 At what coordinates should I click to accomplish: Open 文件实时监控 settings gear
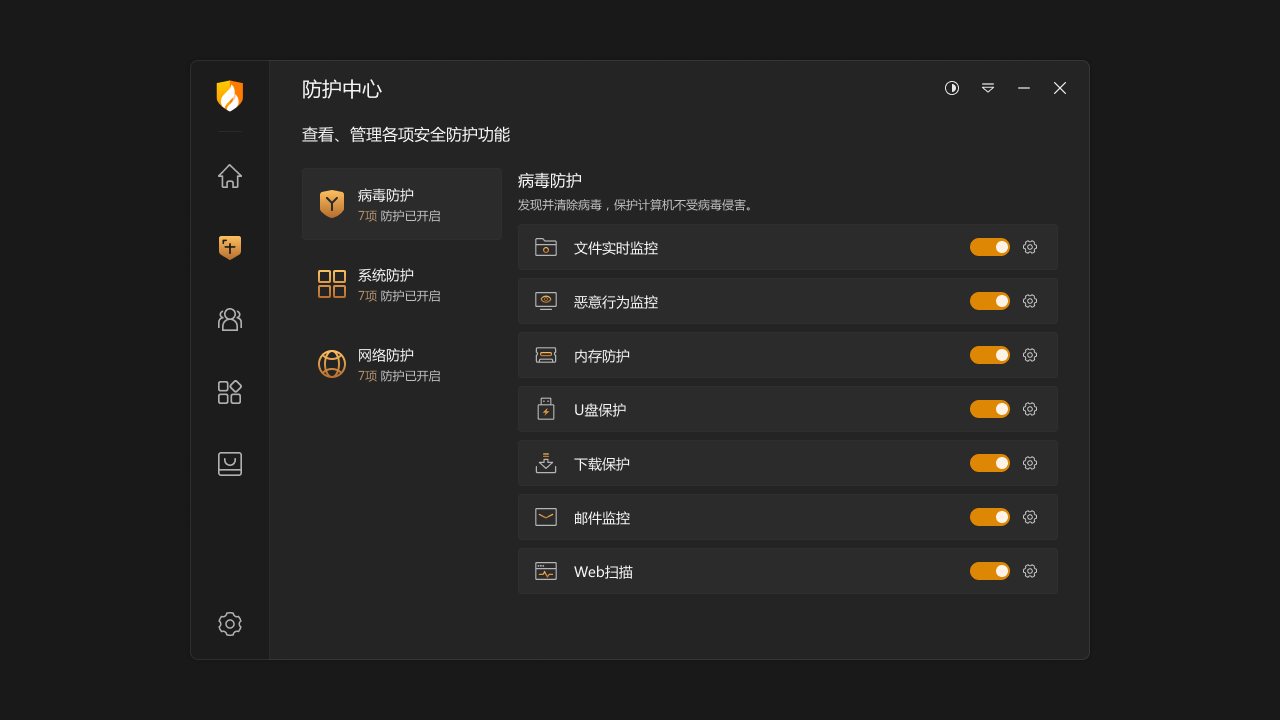(x=1030, y=247)
